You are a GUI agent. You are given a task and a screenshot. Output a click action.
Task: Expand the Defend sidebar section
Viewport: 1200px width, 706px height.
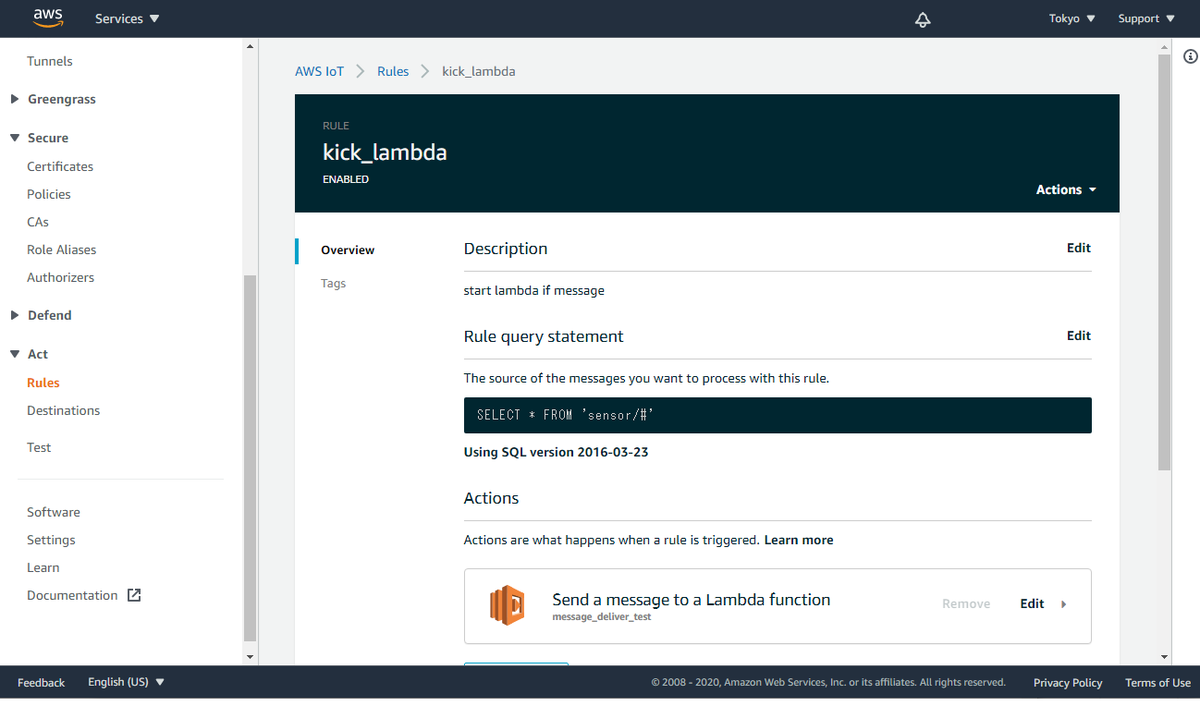point(15,315)
